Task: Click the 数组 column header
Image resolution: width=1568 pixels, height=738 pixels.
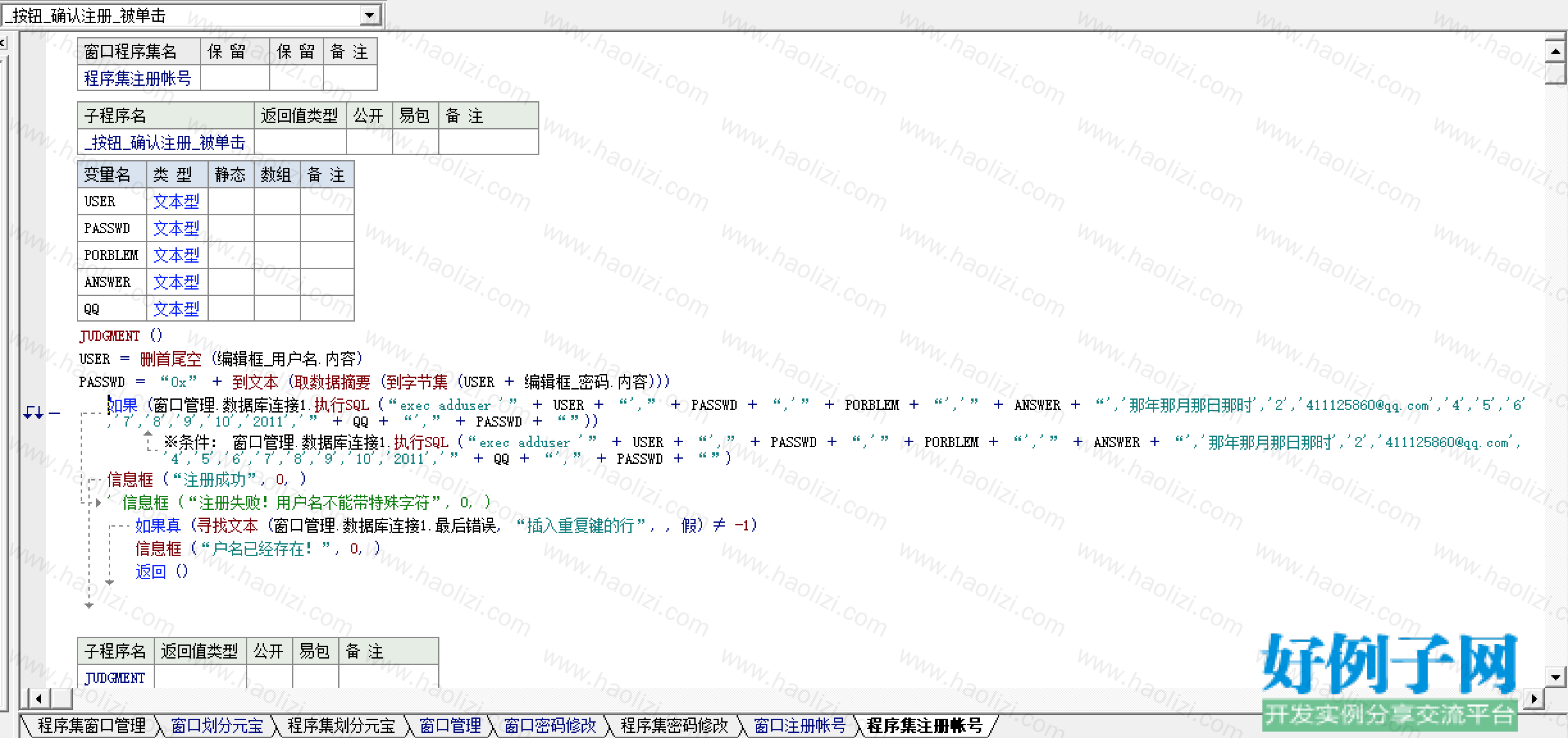Action: click(277, 174)
